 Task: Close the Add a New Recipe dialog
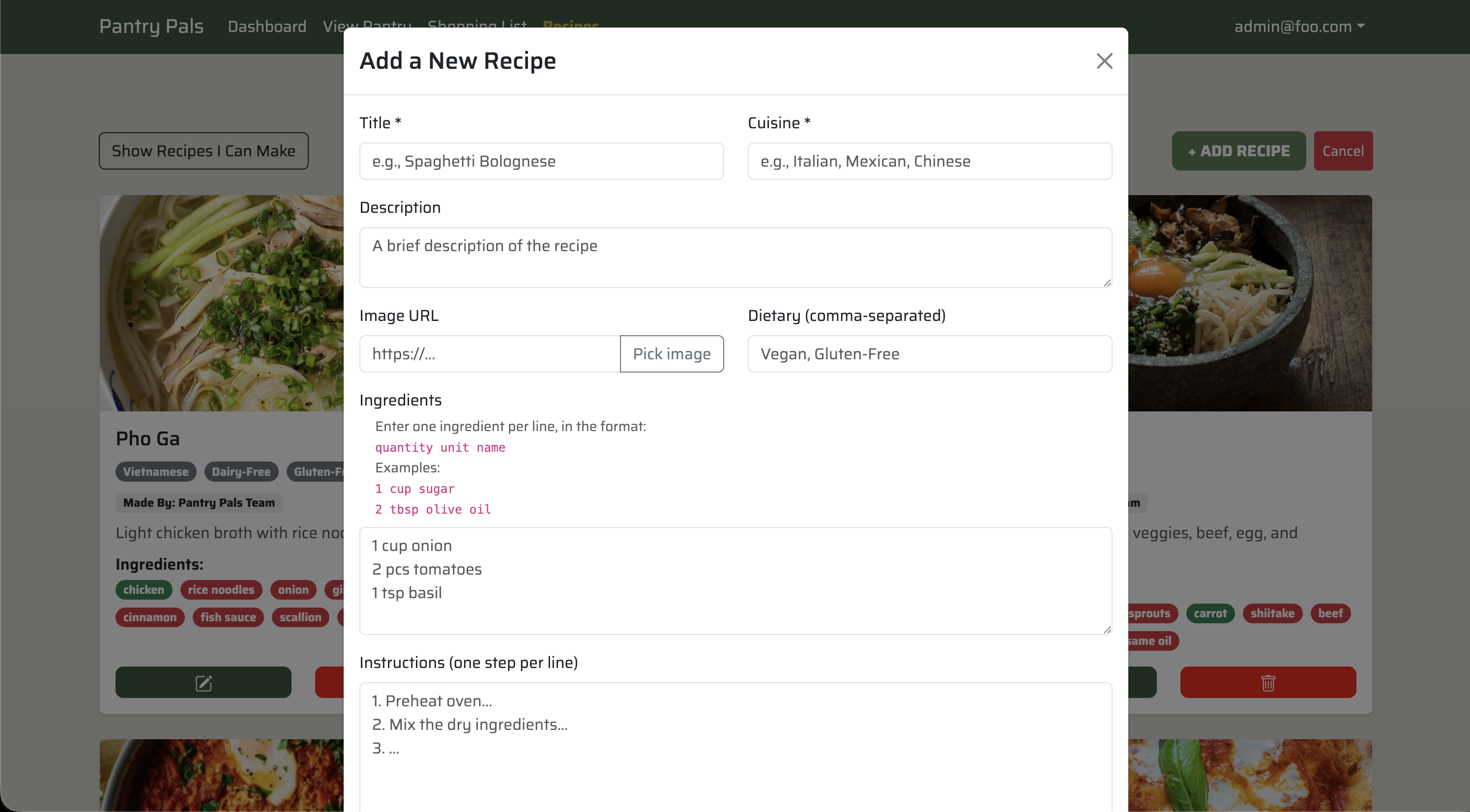(x=1104, y=61)
